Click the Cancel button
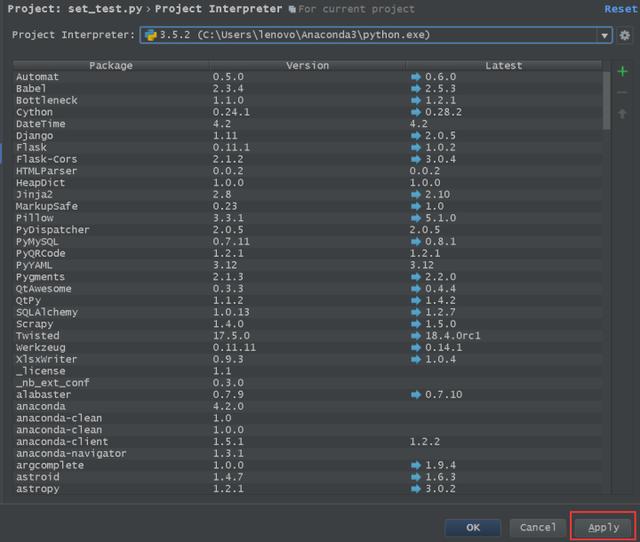 [x=538, y=528]
